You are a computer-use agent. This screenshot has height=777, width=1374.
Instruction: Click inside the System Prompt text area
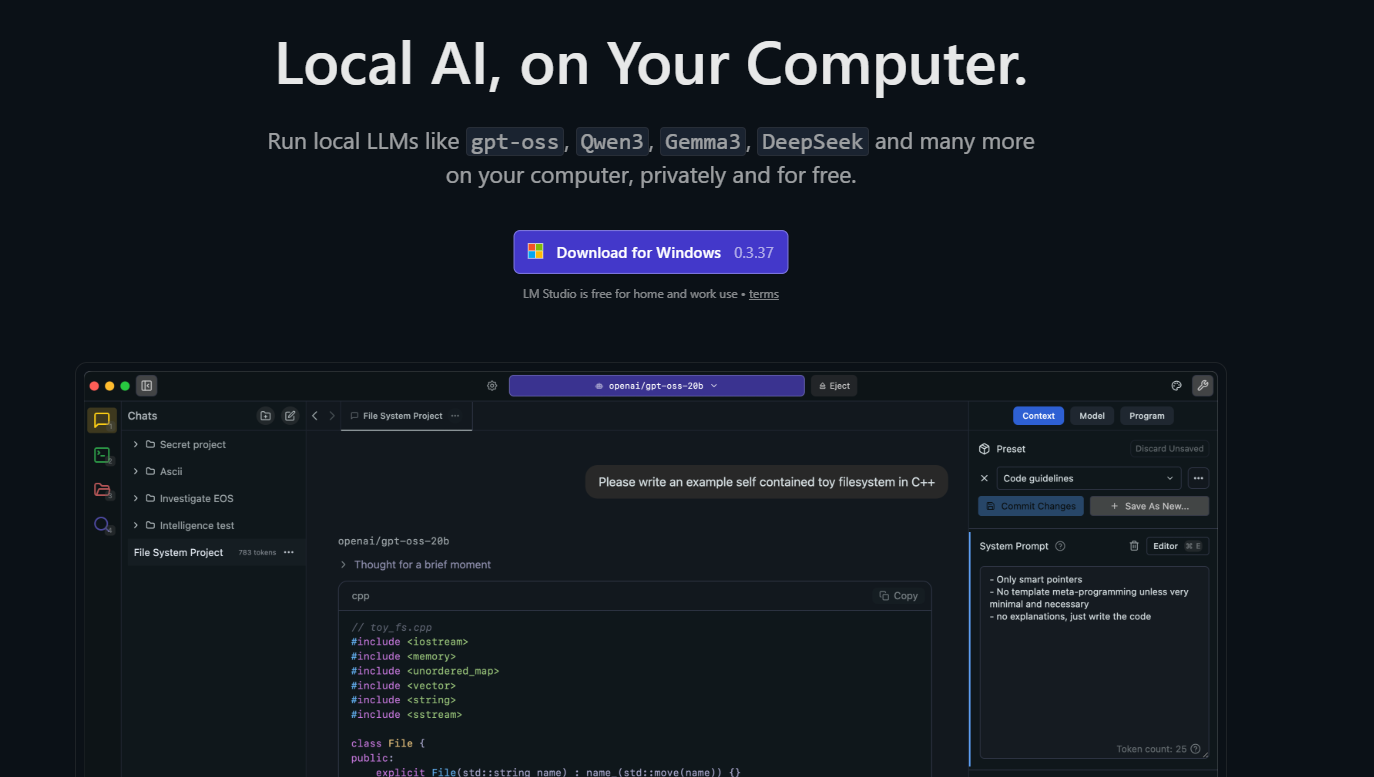(x=1094, y=662)
